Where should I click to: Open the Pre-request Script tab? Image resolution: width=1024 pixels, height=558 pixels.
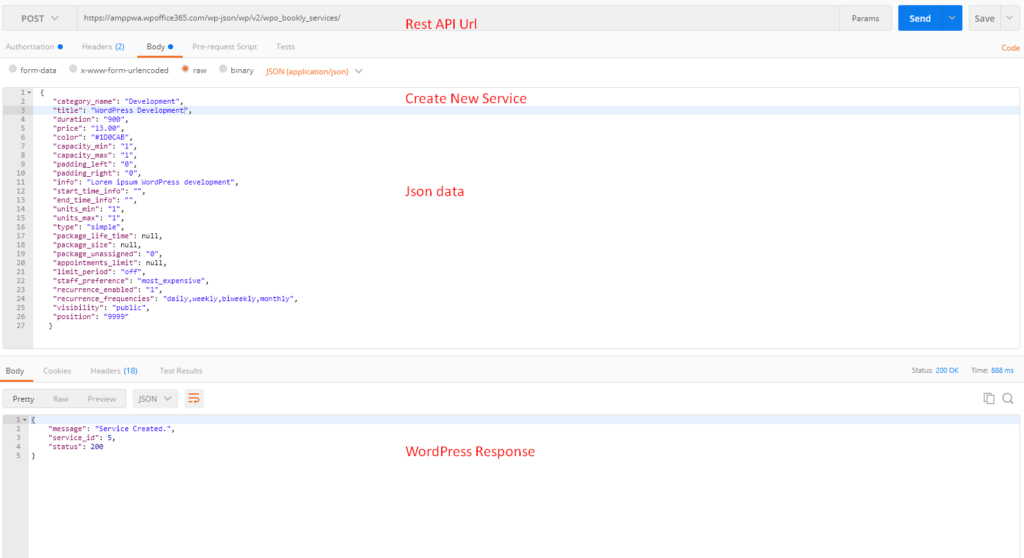point(224,46)
